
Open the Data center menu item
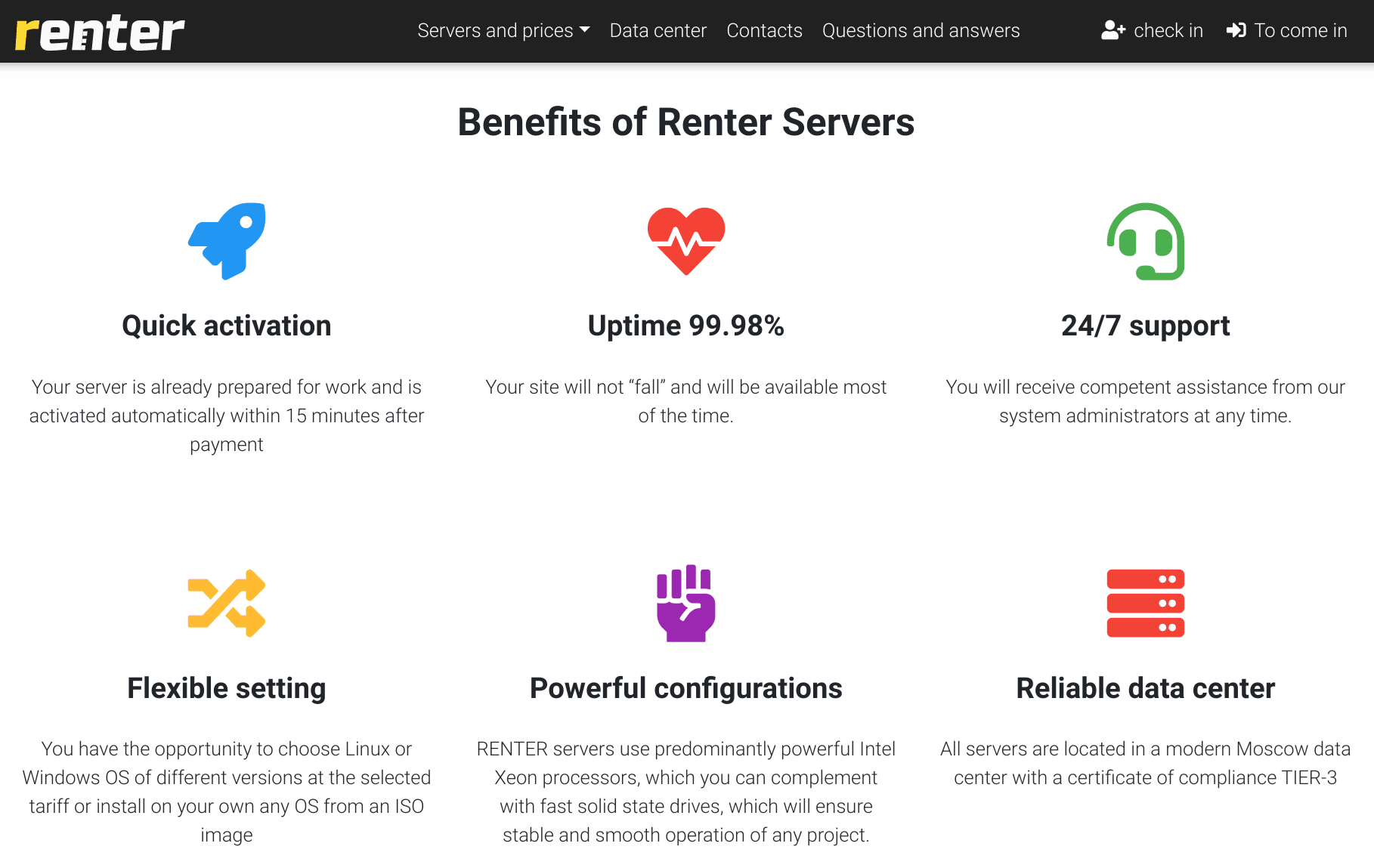pos(658,30)
